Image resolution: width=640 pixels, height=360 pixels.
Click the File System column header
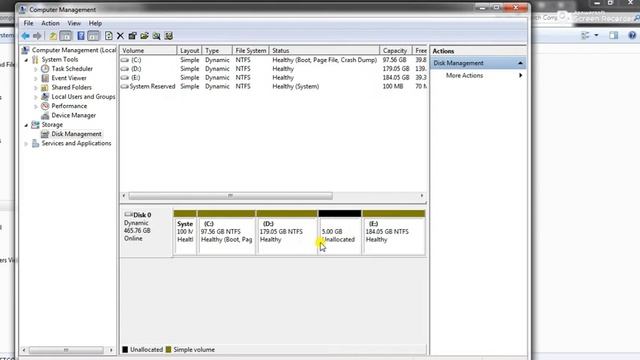(x=251, y=51)
